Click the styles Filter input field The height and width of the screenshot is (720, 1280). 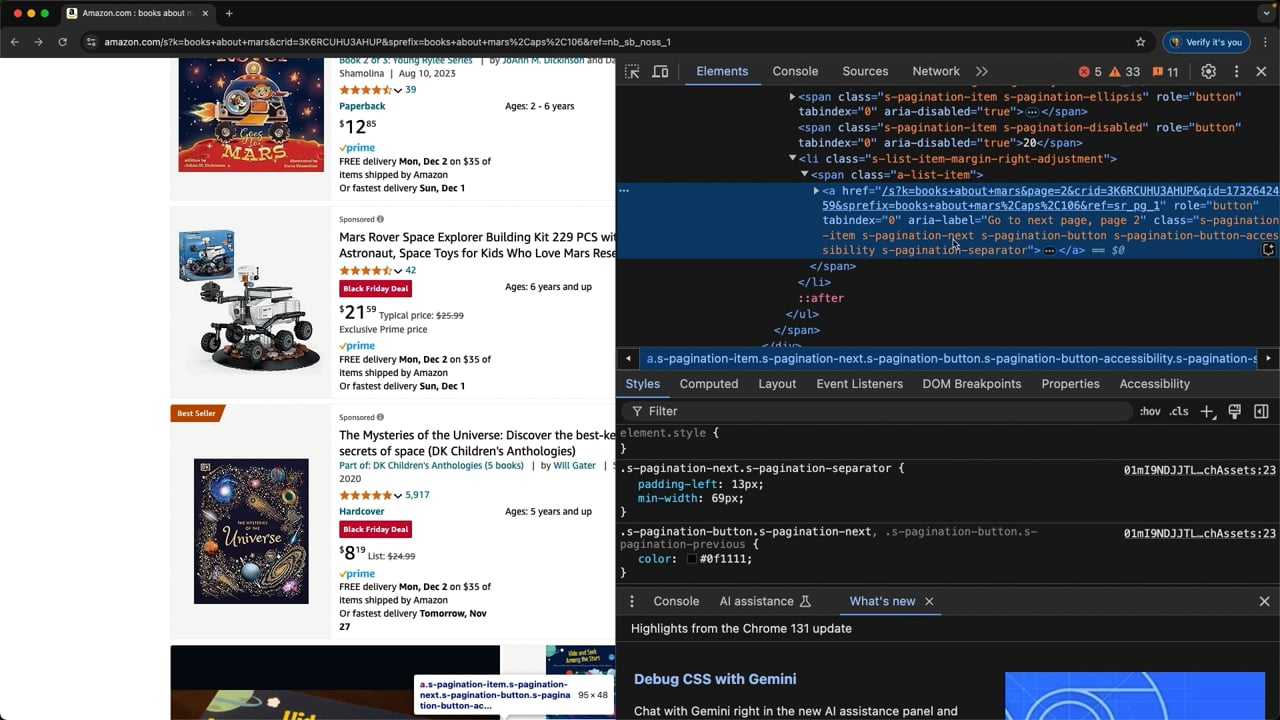(x=880, y=411)
